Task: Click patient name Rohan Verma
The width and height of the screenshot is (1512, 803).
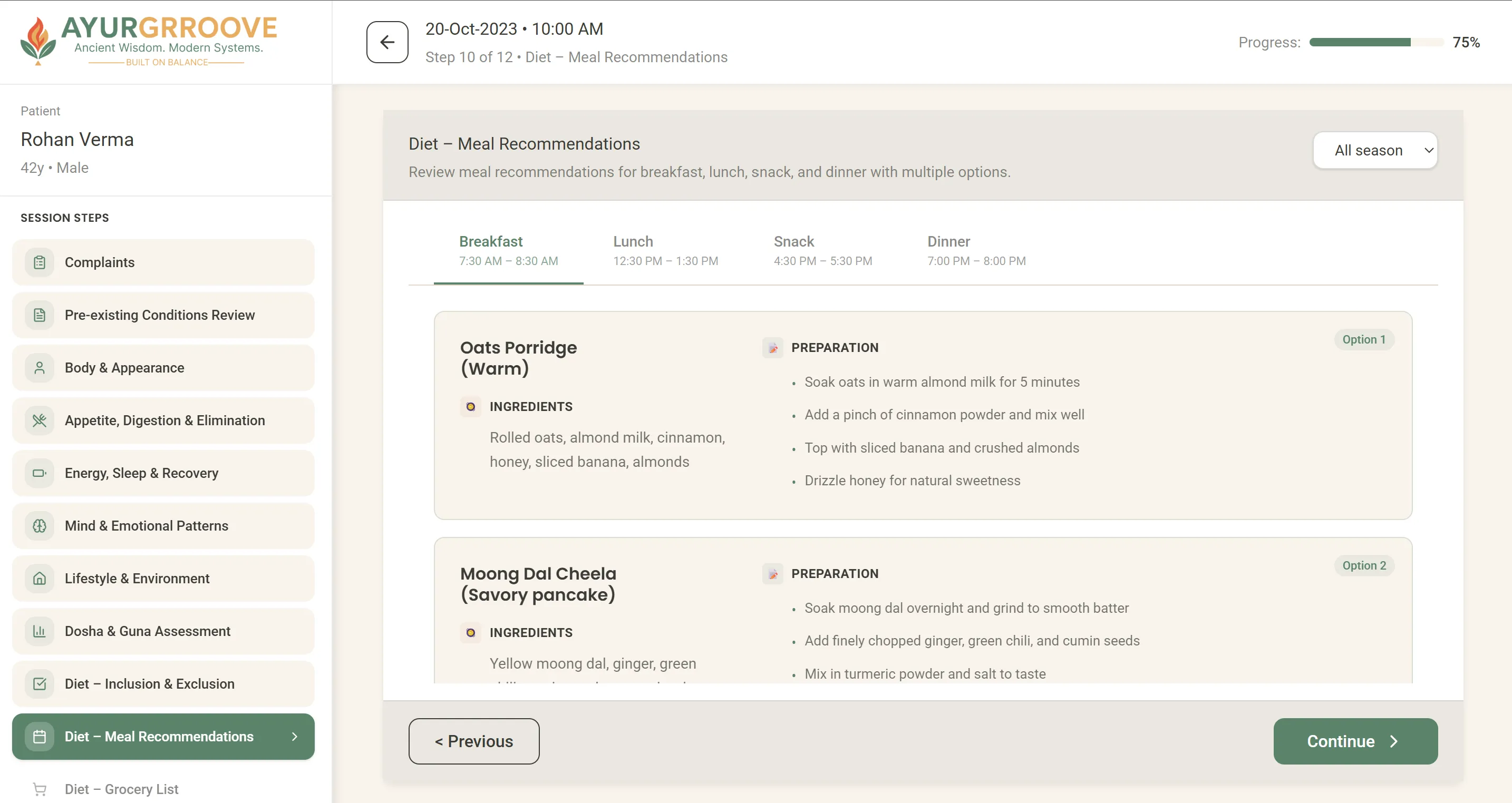Action: [77, 140]
